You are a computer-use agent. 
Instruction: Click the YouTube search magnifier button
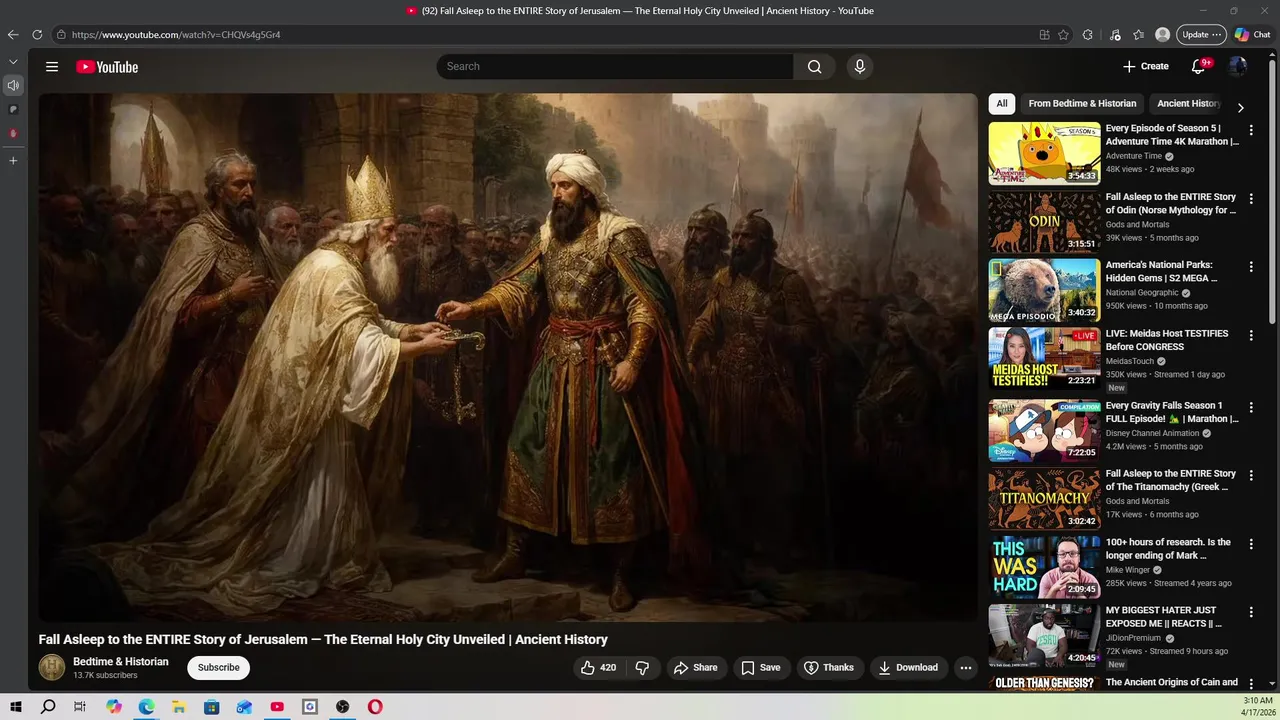tap(815, 67)
